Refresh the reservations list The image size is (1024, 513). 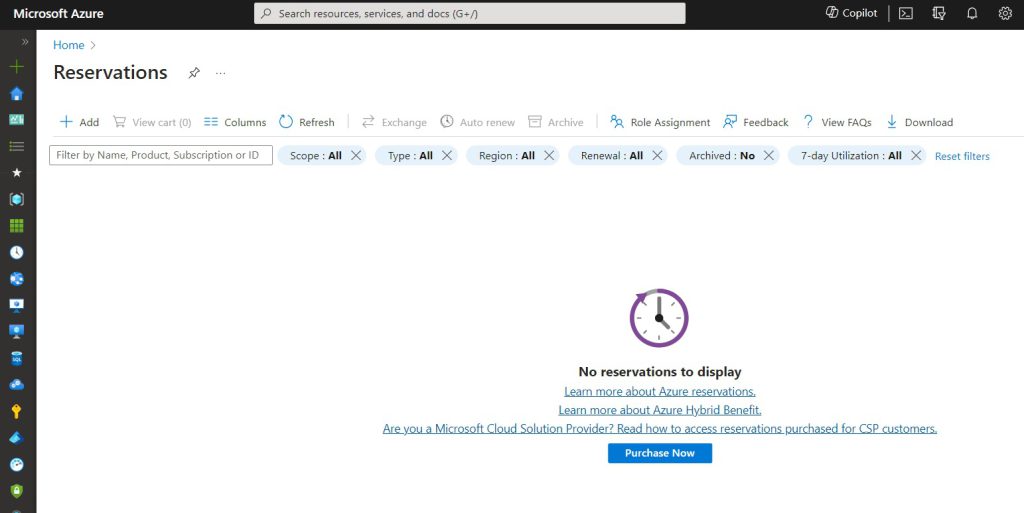pos(307,122)
